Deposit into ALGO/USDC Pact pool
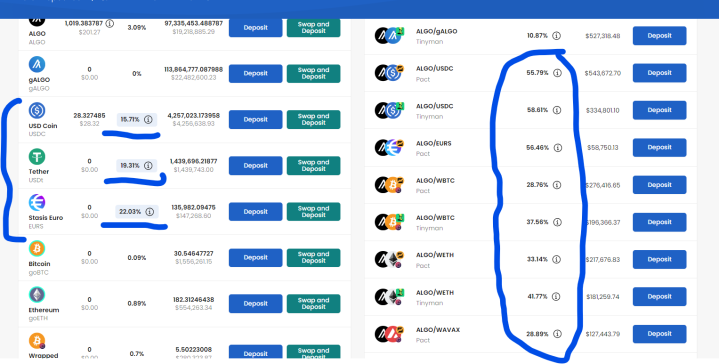719x364 pixels. coord(659,73)
